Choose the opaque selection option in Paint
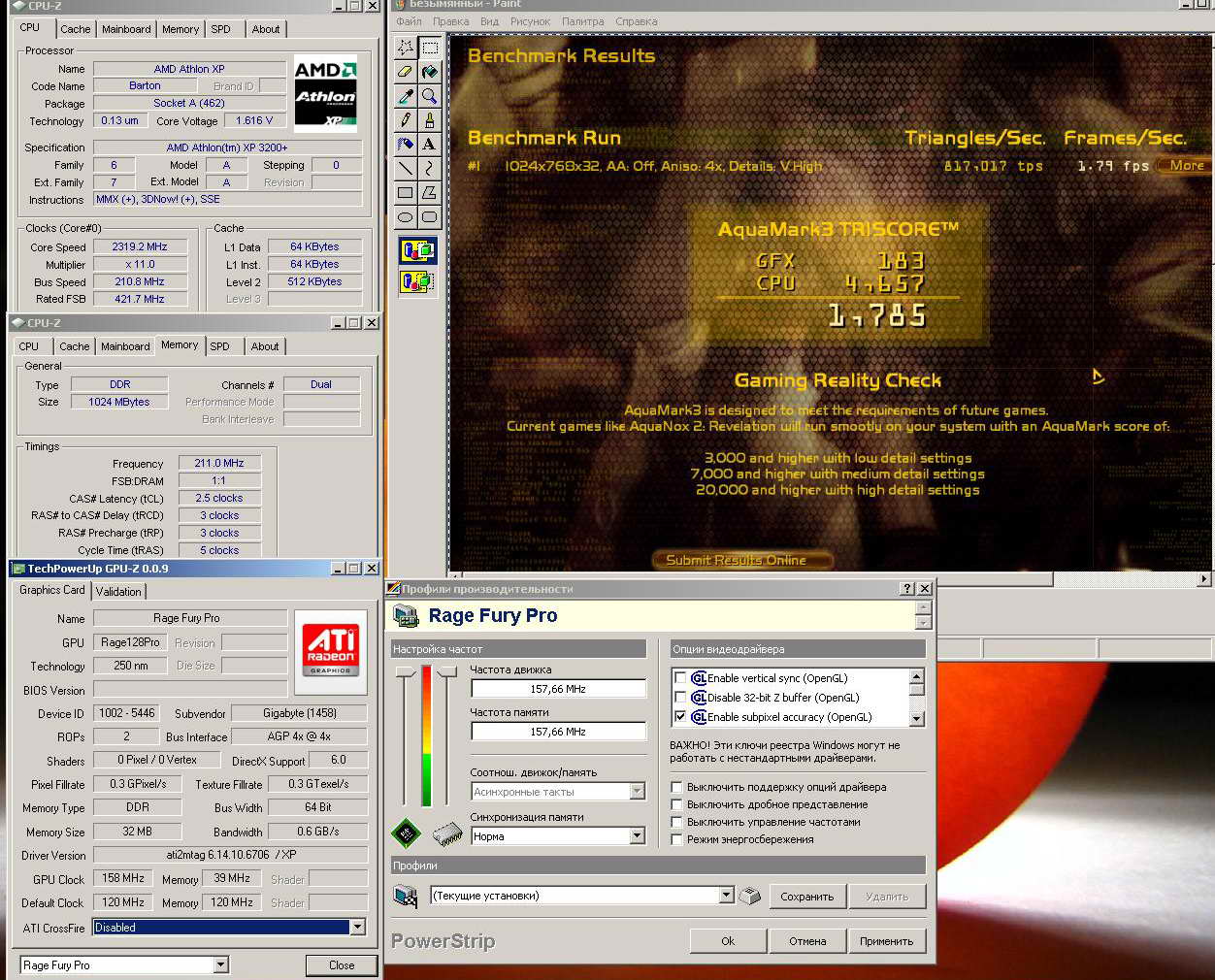 coord(417,250)
